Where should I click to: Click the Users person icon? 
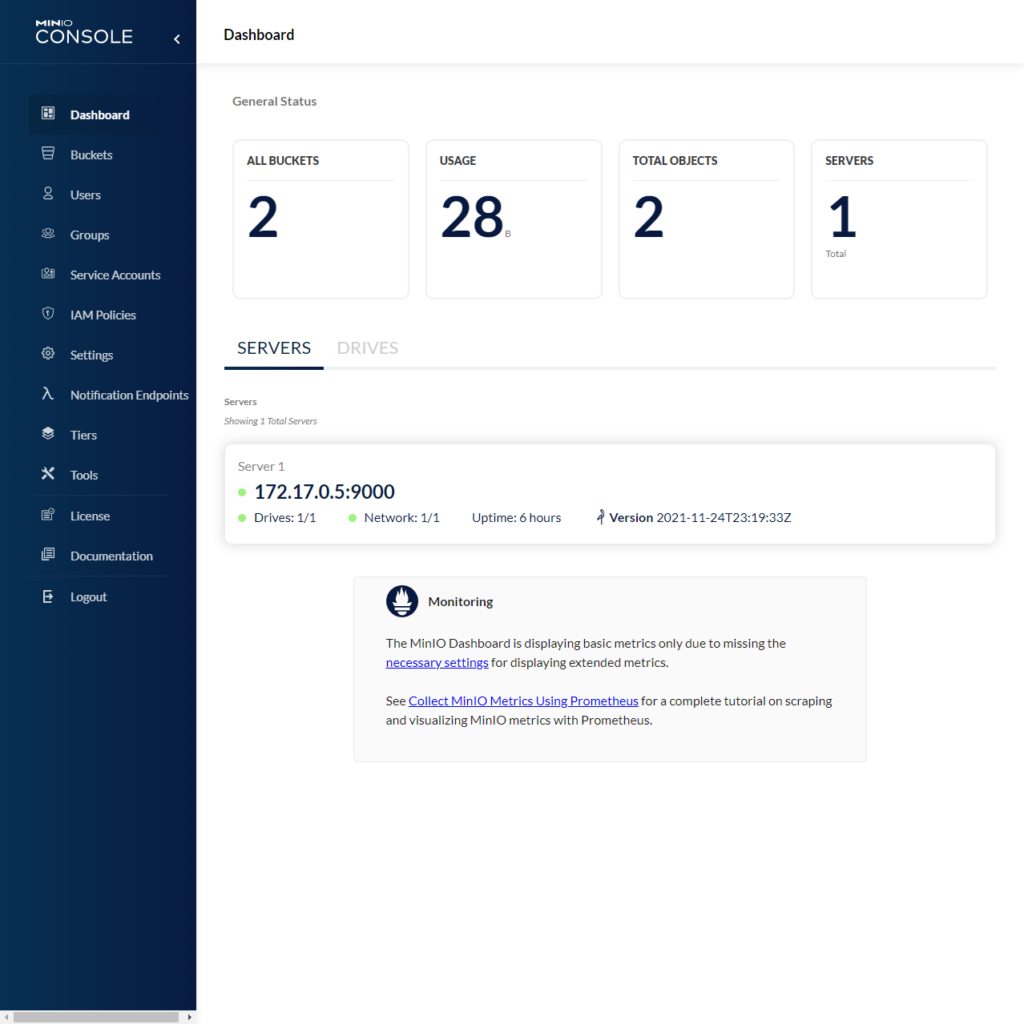coord(48,194)
